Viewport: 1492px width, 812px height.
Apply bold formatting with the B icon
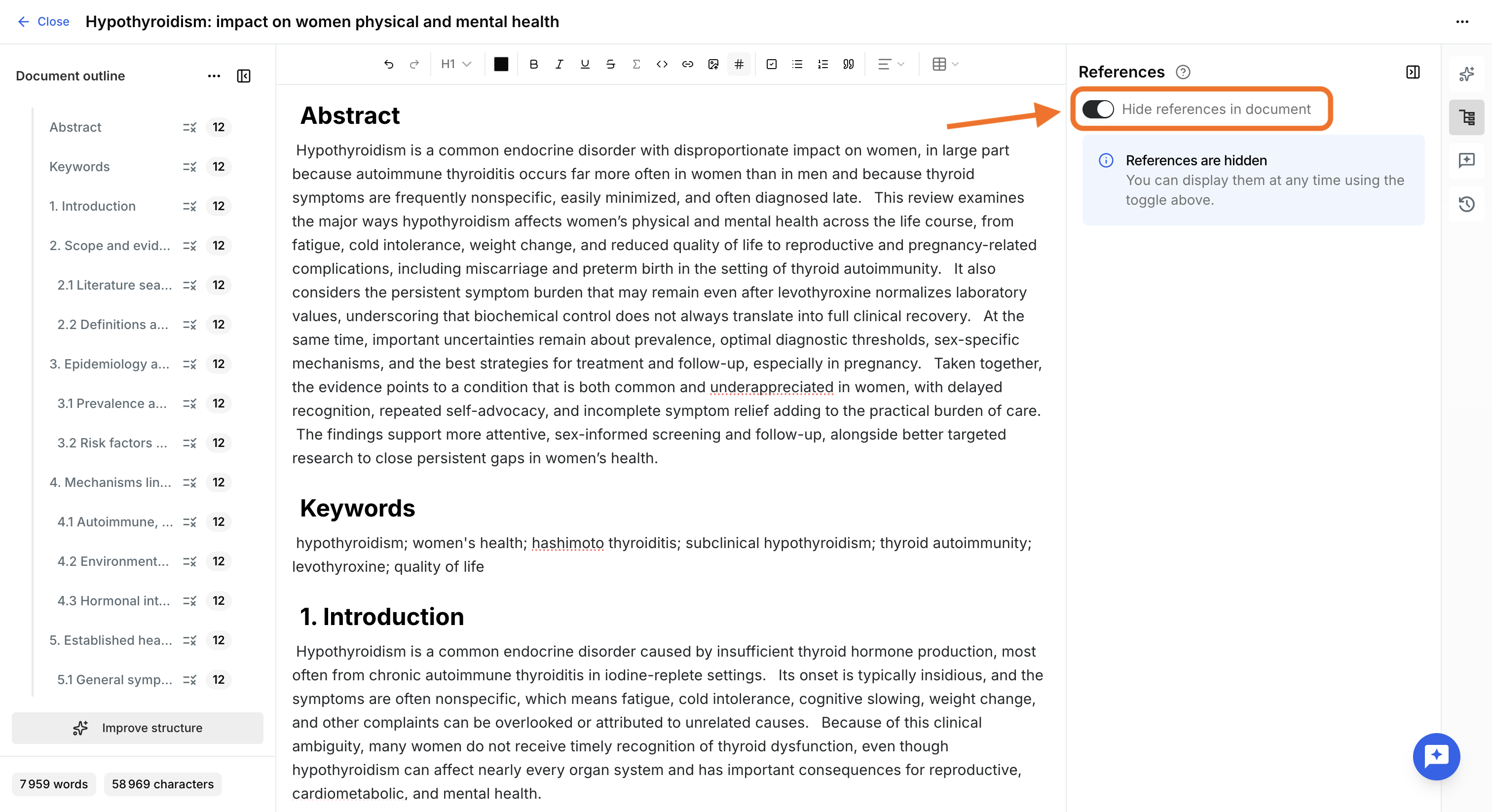click(533, 64)
